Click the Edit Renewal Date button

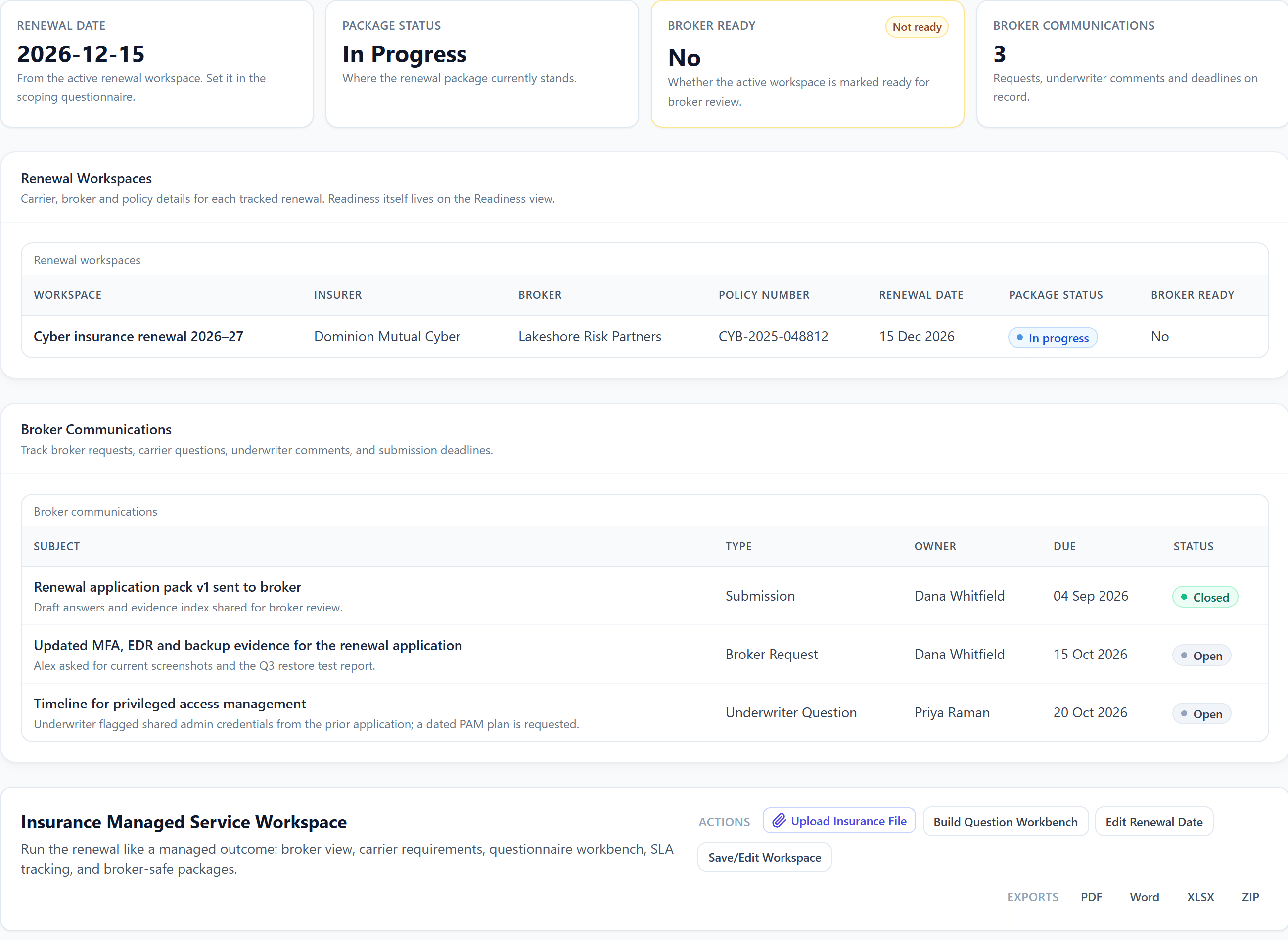(1154, 822)
